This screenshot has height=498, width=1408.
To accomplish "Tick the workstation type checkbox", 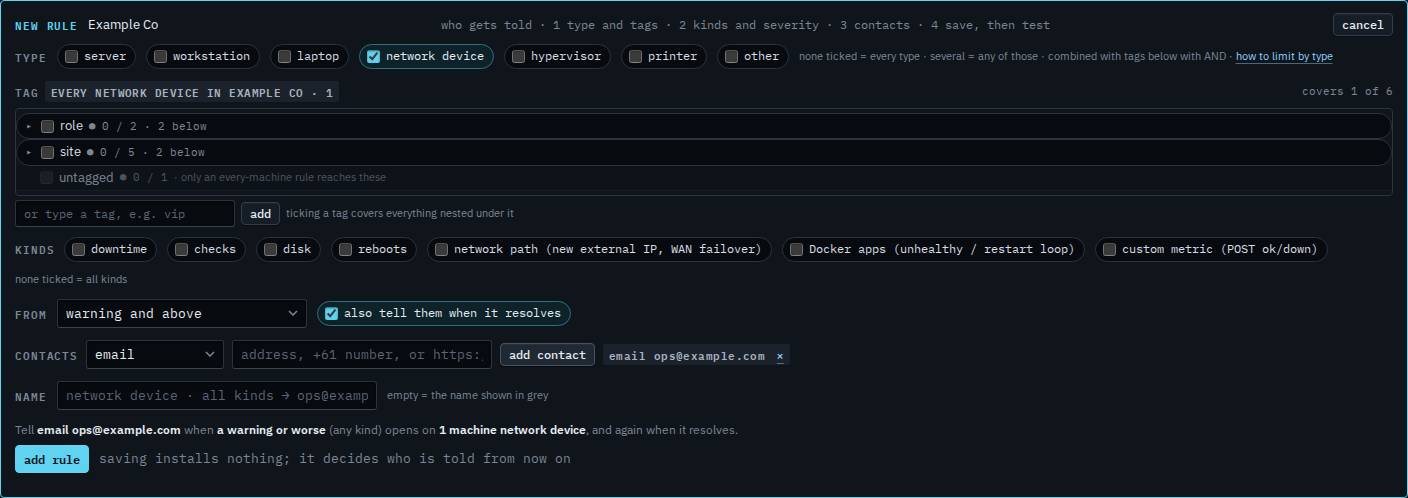I will [160, 57].
